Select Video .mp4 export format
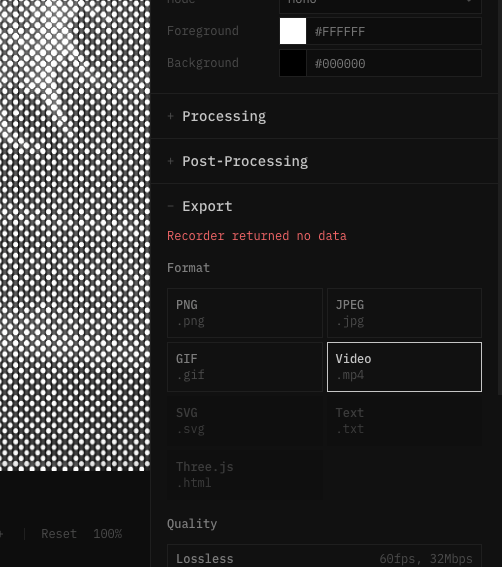502x567 pixels. click(x=404, y=367)
